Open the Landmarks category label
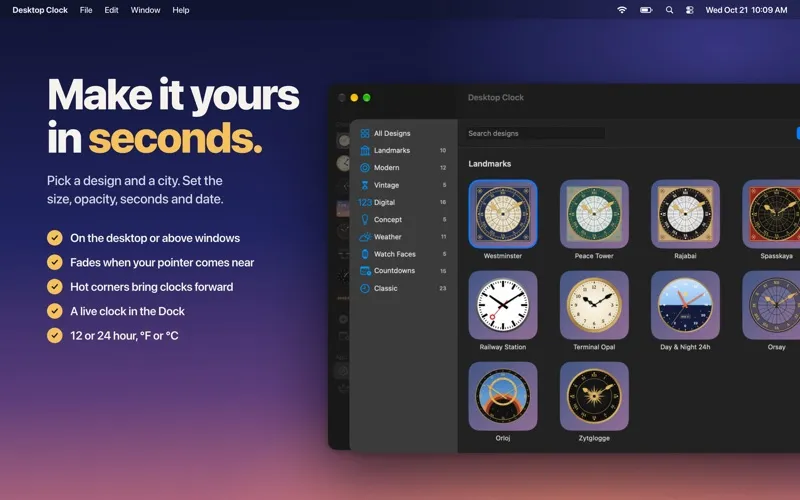The width and height of the screenshot is (800, 500). 392,151
